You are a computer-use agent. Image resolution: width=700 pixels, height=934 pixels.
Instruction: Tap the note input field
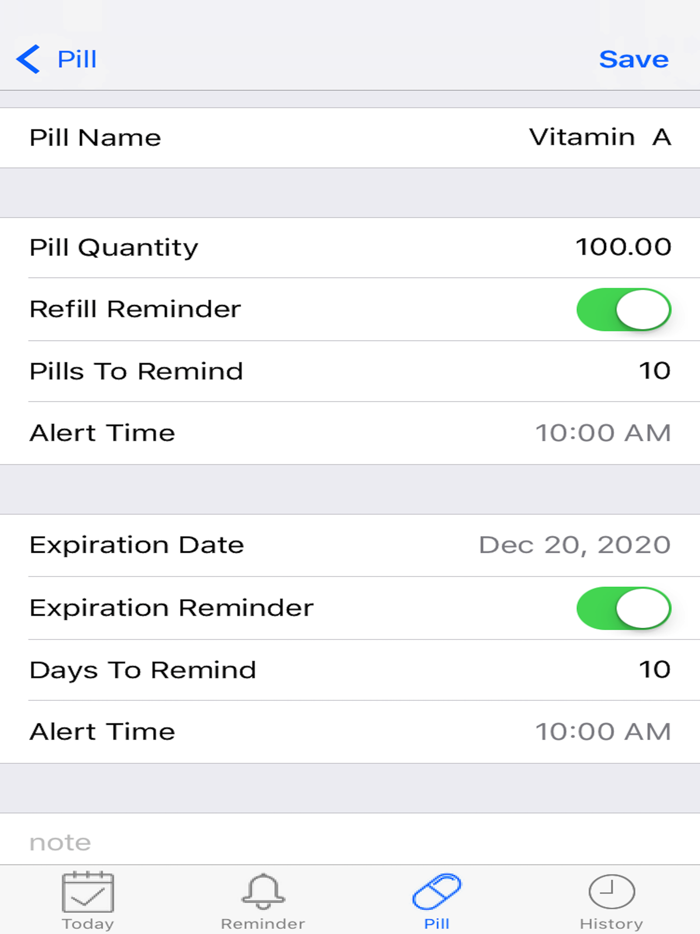point(350,841)
